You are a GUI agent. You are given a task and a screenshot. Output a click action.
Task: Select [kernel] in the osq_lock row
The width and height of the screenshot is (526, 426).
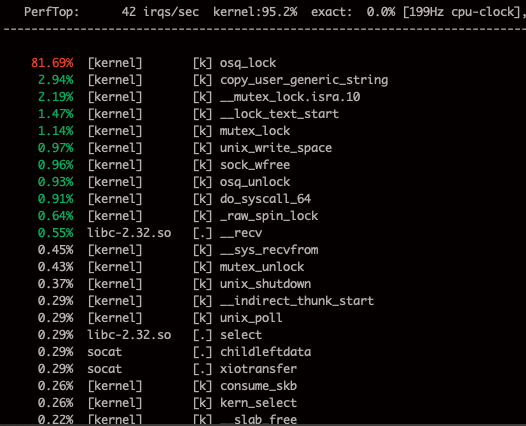(x=115, y=63)
